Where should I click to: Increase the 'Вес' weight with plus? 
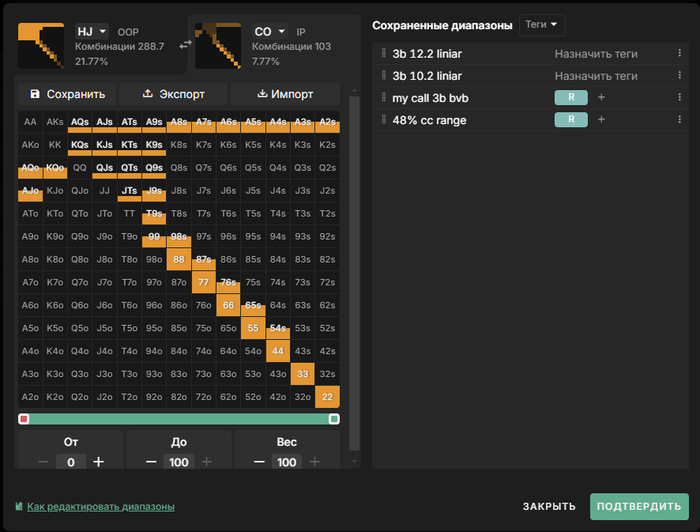tap(315, 462)
